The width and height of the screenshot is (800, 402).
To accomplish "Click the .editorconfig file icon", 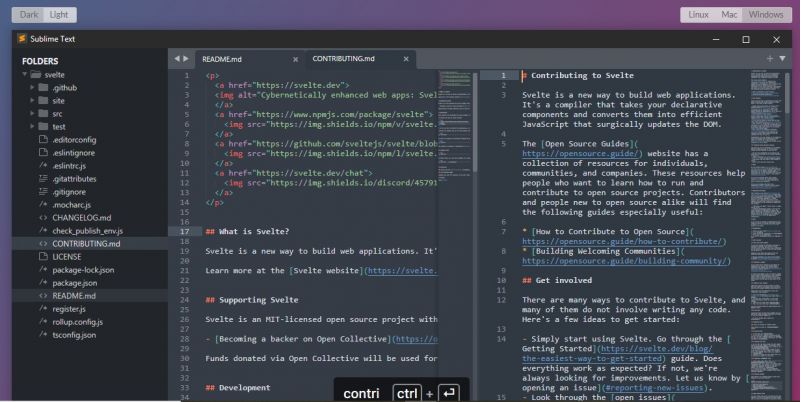I will point(43,139).
